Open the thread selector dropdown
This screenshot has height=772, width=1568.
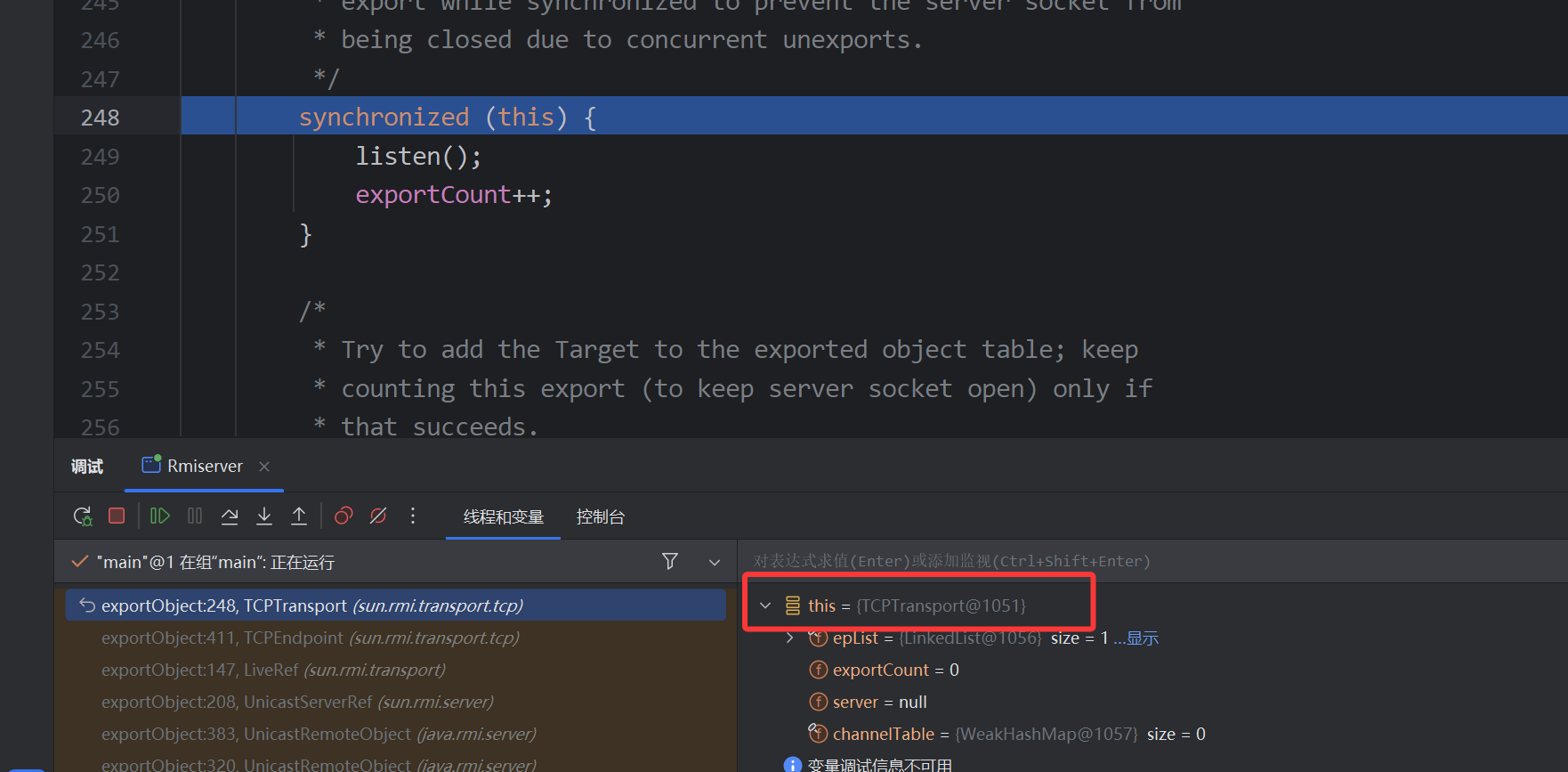pyautogui.click(x=714, y=562)
